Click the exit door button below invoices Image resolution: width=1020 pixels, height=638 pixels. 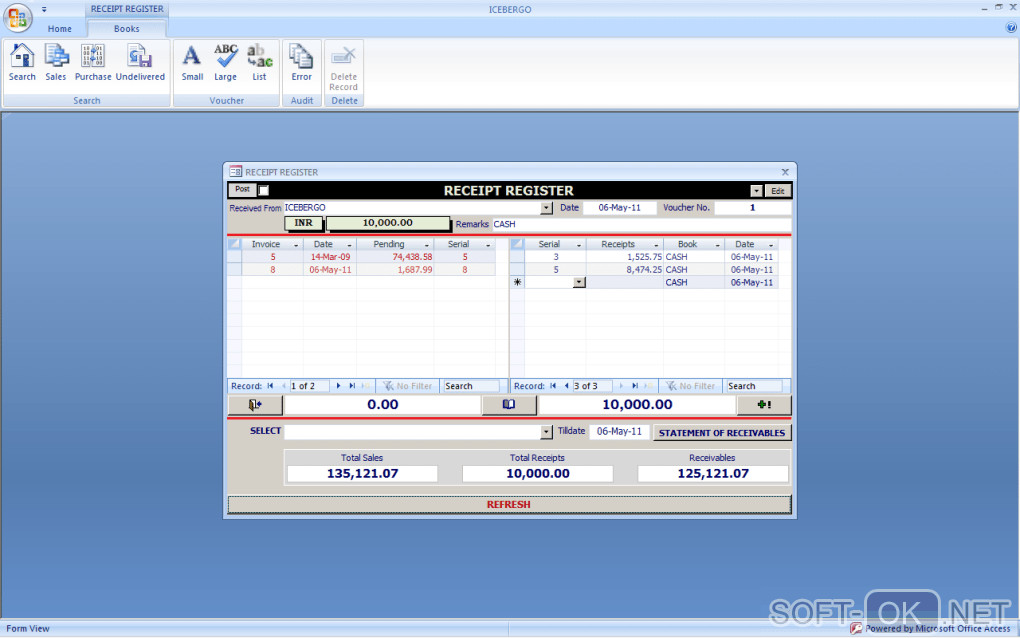(255, 405)
